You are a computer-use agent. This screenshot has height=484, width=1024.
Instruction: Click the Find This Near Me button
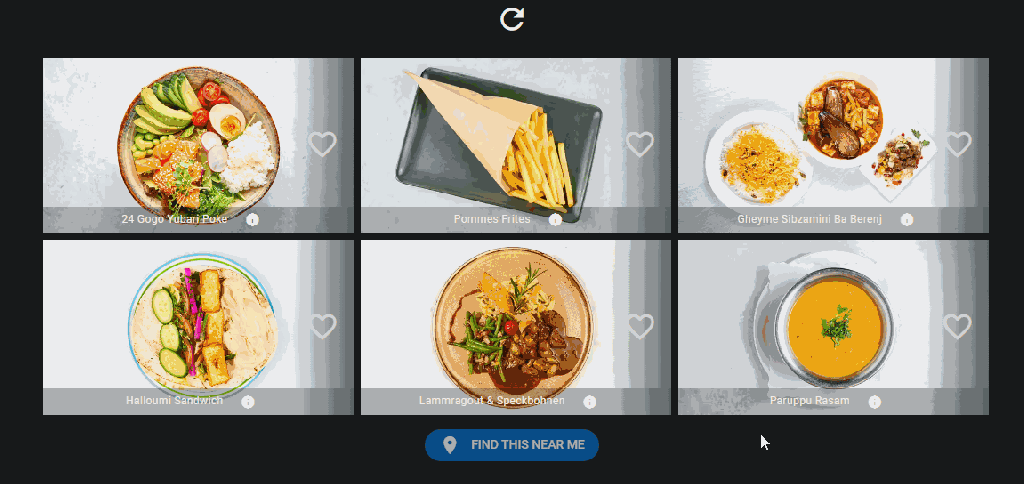pos(512,445)
